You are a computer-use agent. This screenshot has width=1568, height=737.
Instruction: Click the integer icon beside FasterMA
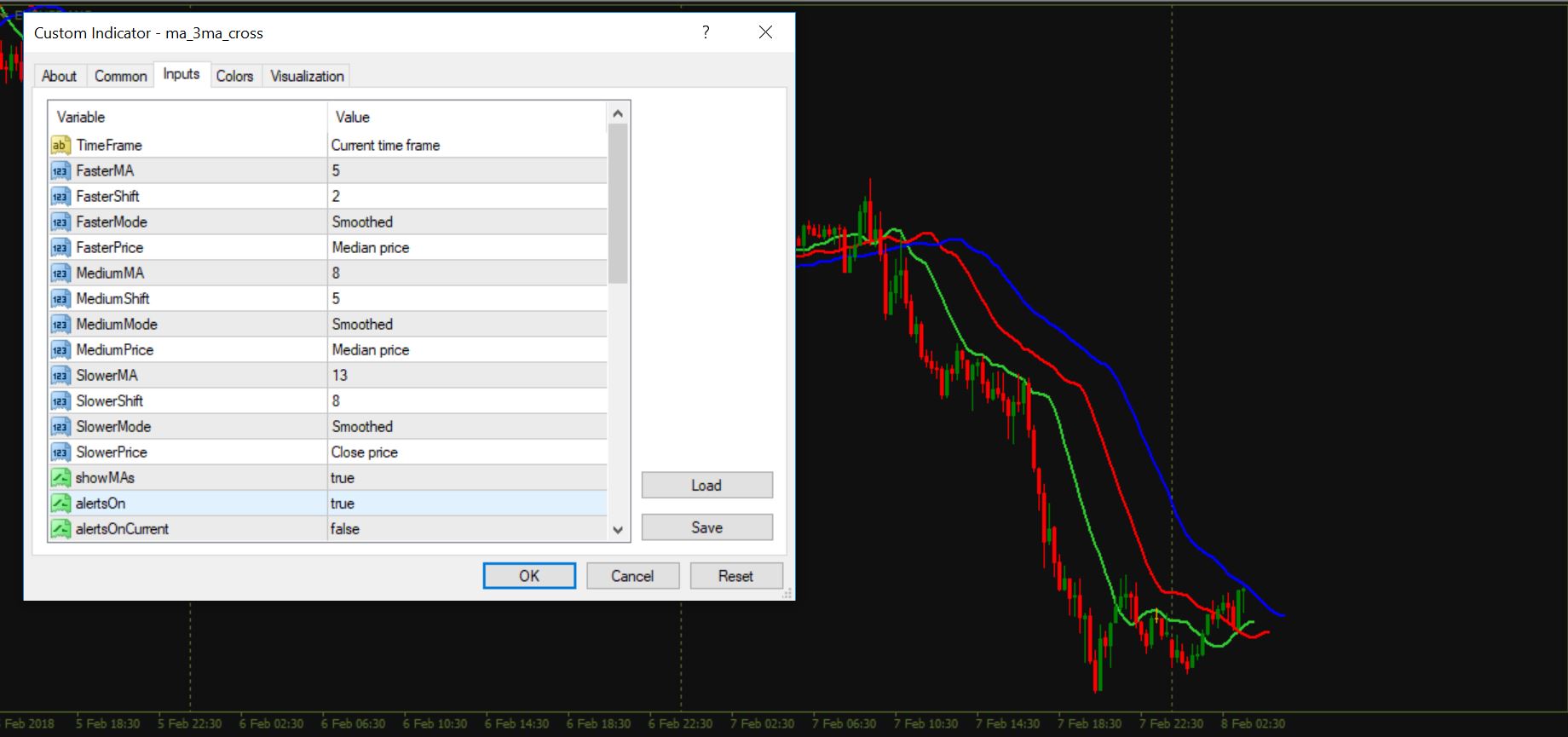tap(60, 170)
